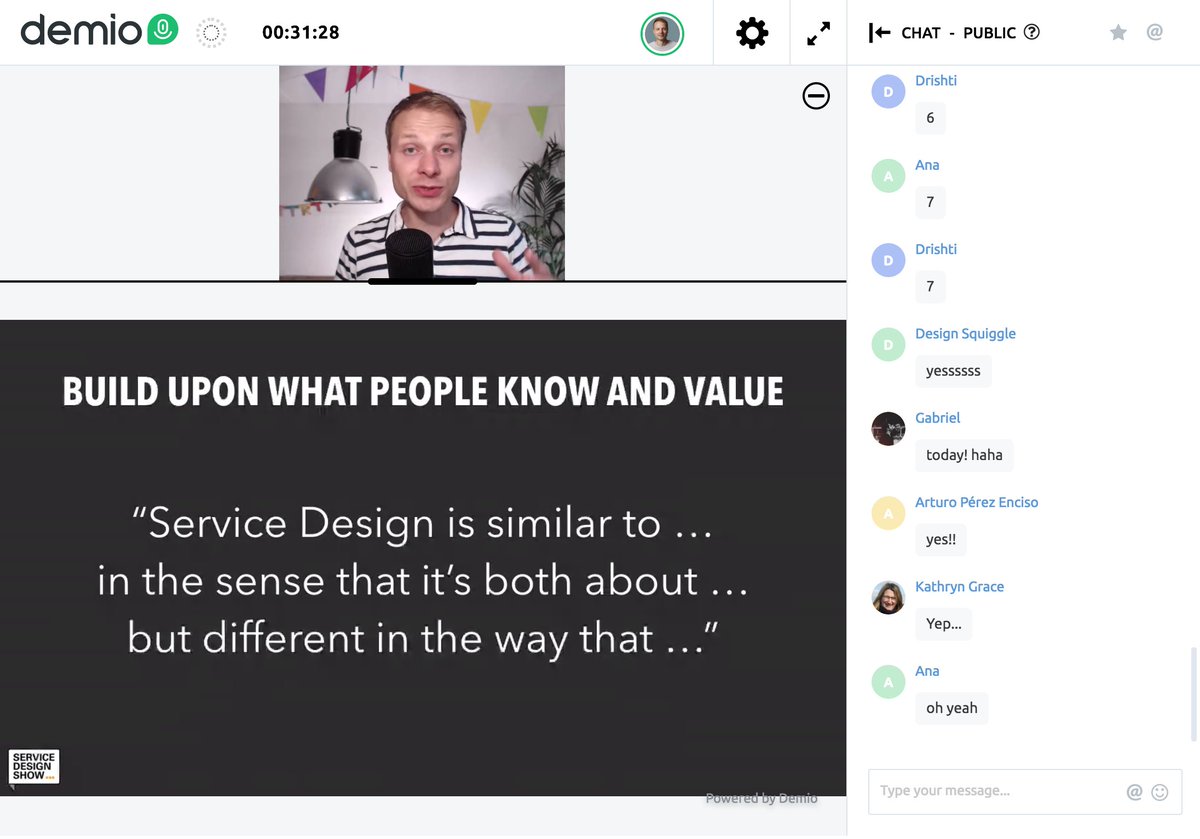The image size is (1200, 839).
Task: Insert a mention via input @ icon
Action: (1134, 792)
